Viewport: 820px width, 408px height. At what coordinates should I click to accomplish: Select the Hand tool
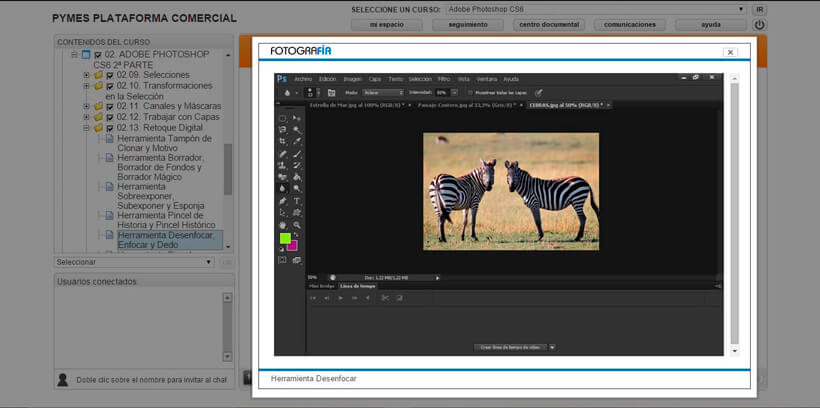click(x=283, y=225)
